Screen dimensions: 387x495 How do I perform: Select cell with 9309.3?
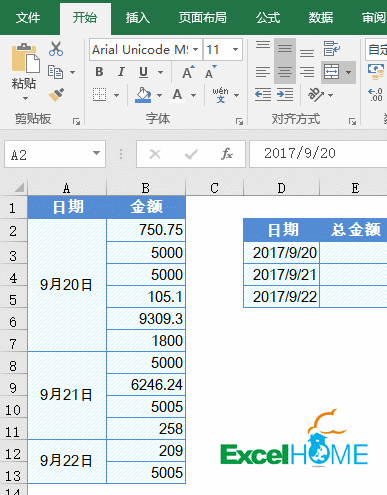146,319
